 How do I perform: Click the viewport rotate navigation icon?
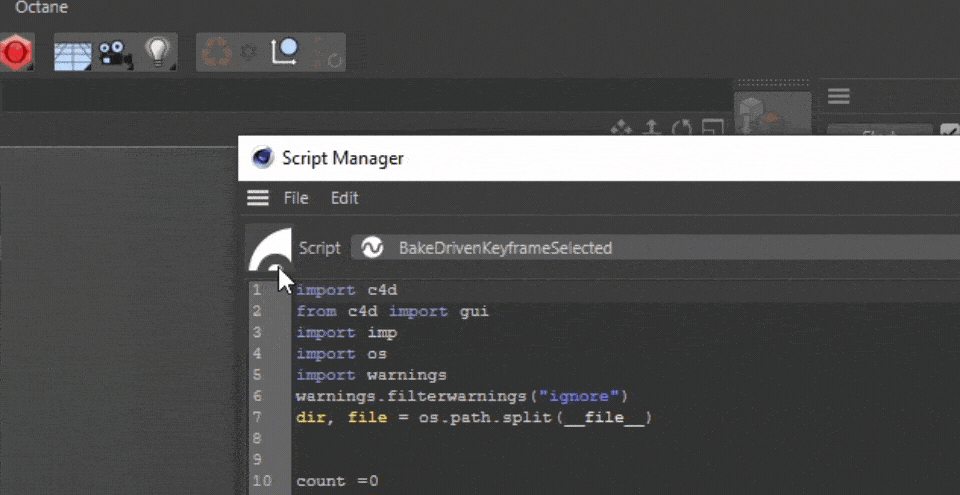coord(681,129)
